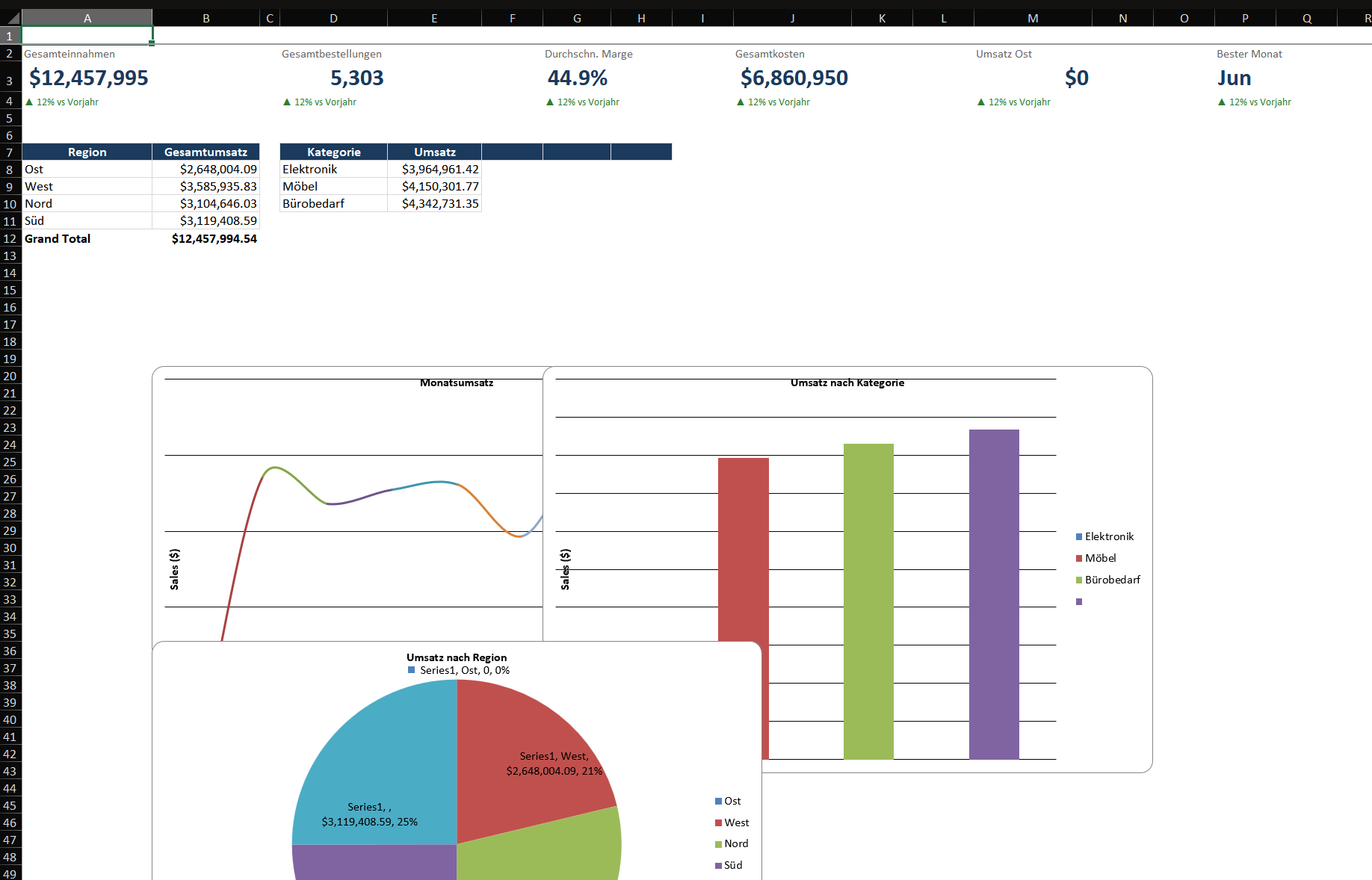Image resolution: width=1372 pixels, height=880 pixels.
Task: Click Bürobedarf revenue $4,342,731.35
Action: point(434,203)
